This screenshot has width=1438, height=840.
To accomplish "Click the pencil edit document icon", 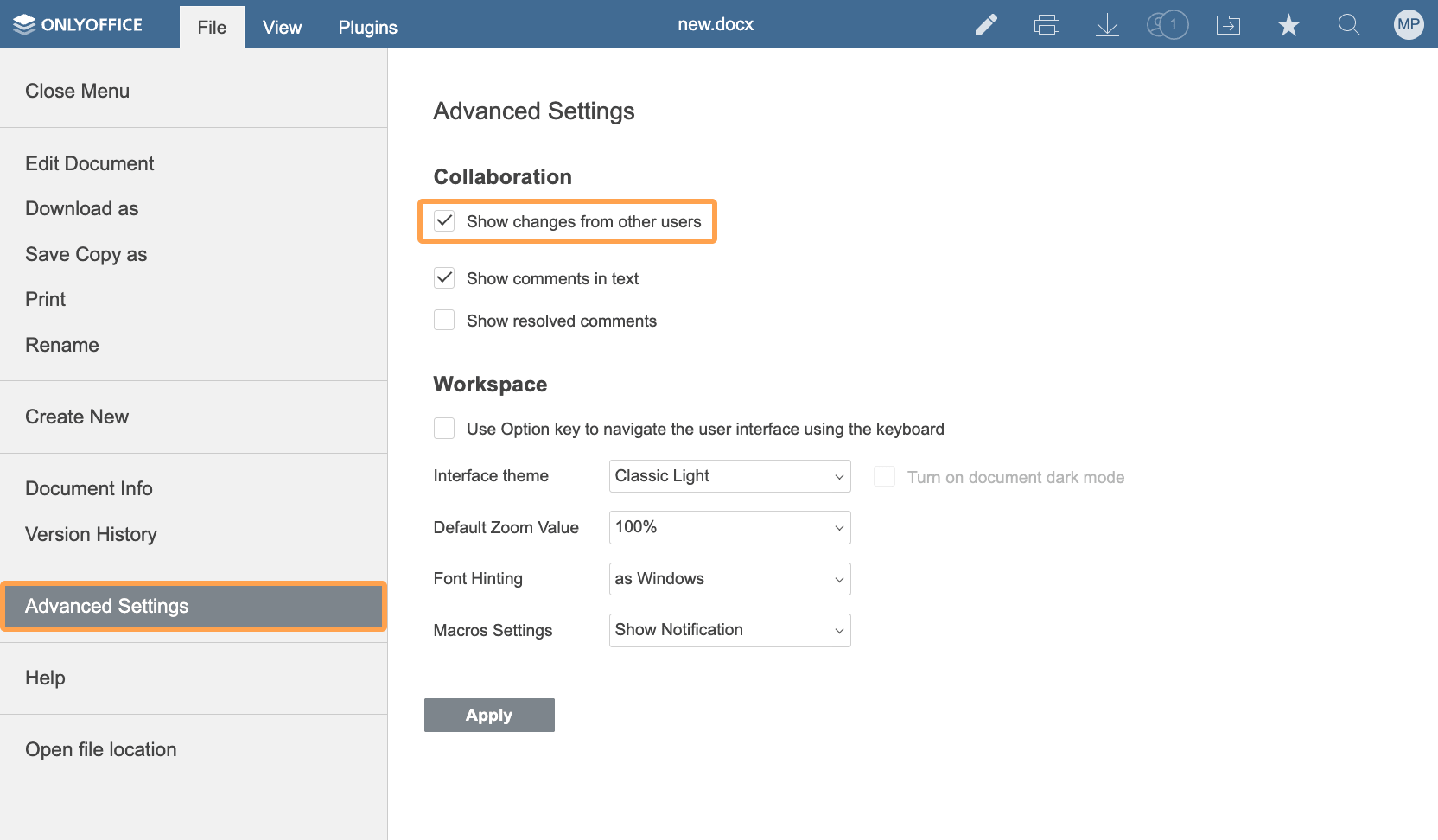I will coord(986,25).
